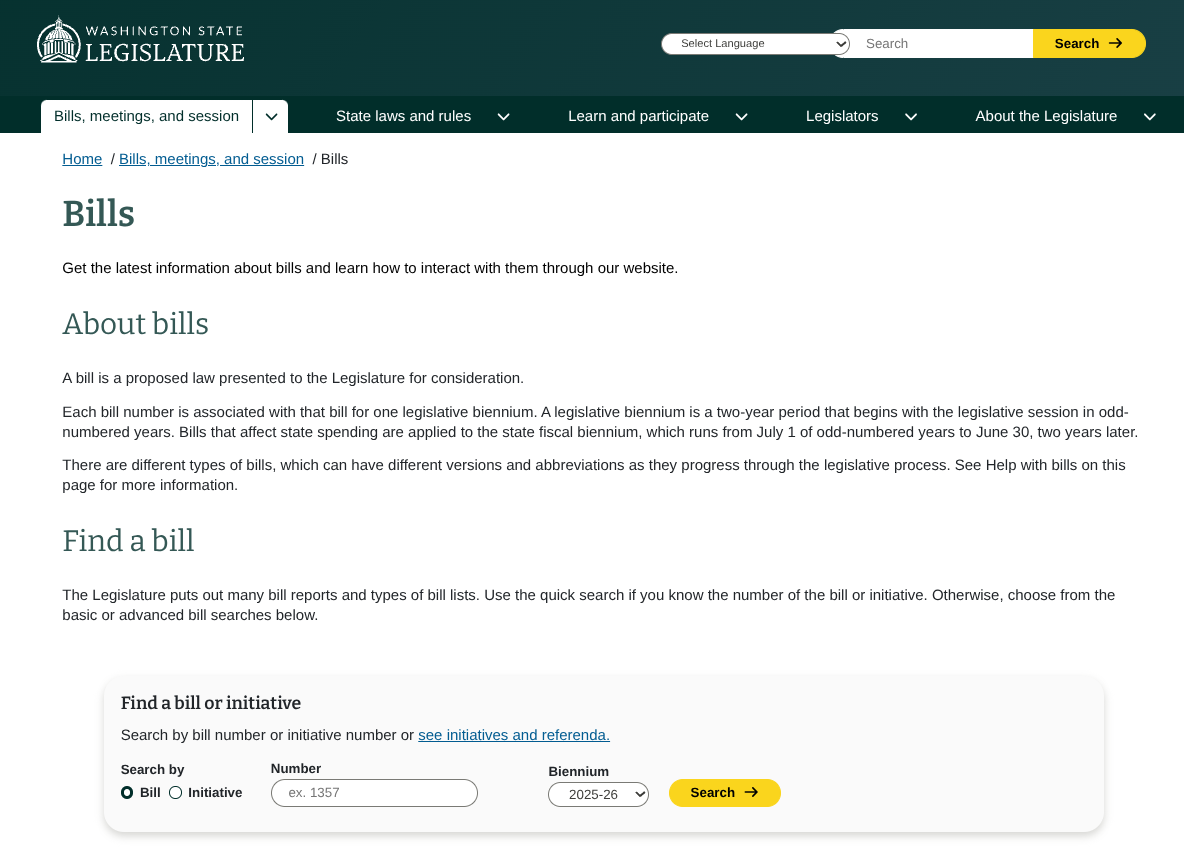Click the Washington State Legislature logo
1184x865 pixels.
click(x=140, y=40)
